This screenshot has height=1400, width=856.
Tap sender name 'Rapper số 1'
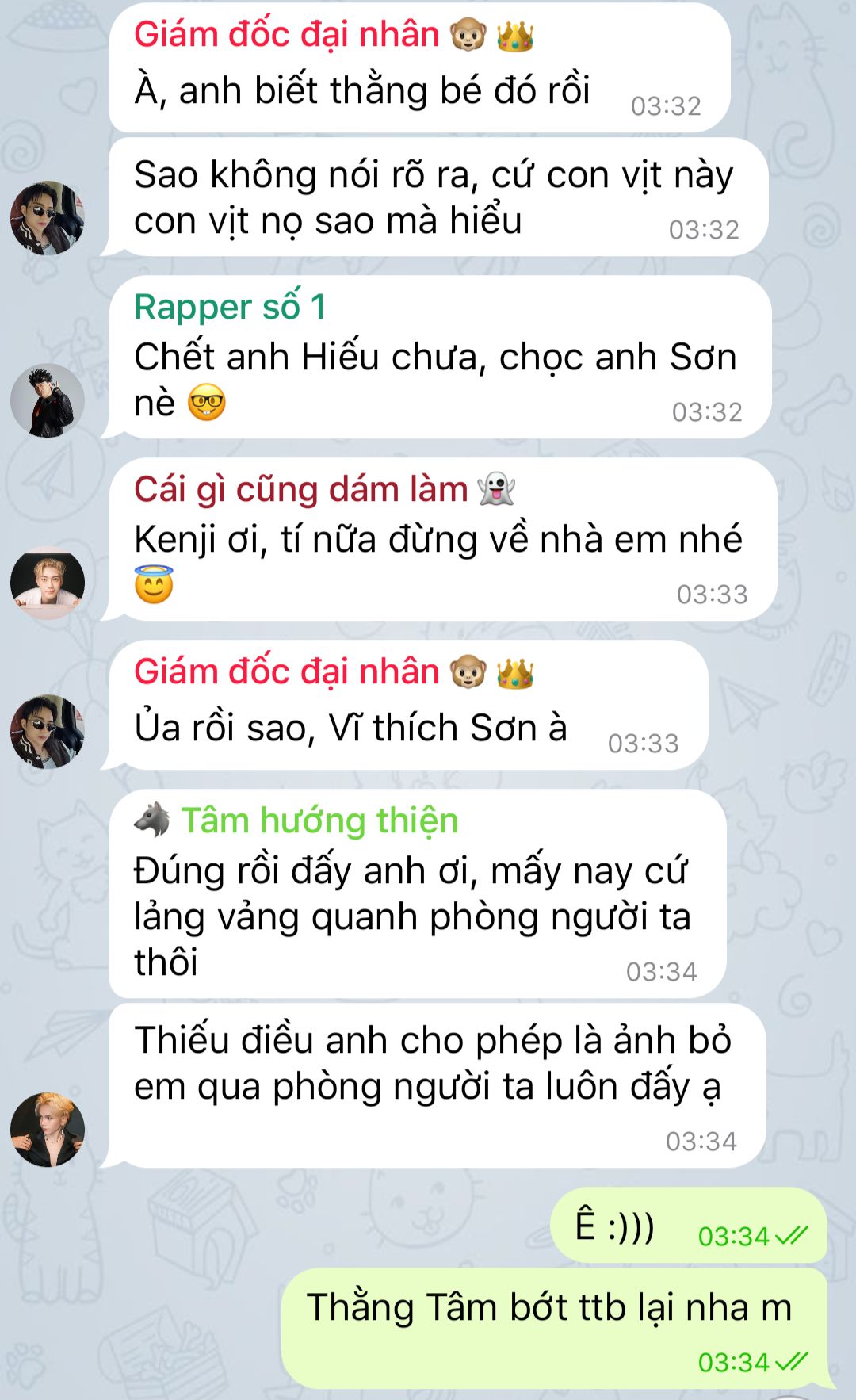pos(230,307)
